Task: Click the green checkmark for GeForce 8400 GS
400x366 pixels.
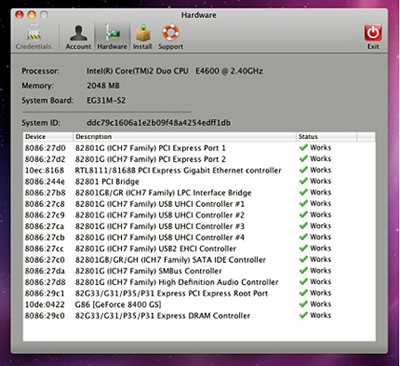Action: click(x=303, y=304)
